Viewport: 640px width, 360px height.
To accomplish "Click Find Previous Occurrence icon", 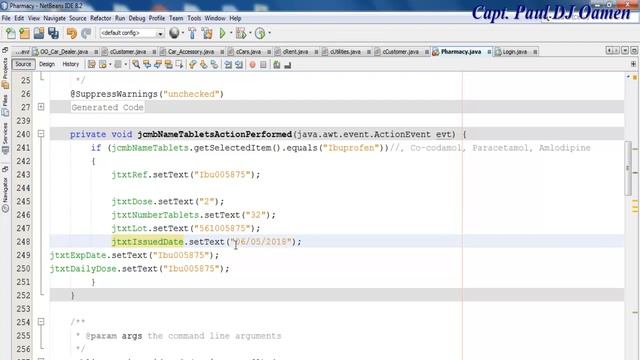I will [x=147, y=64].
